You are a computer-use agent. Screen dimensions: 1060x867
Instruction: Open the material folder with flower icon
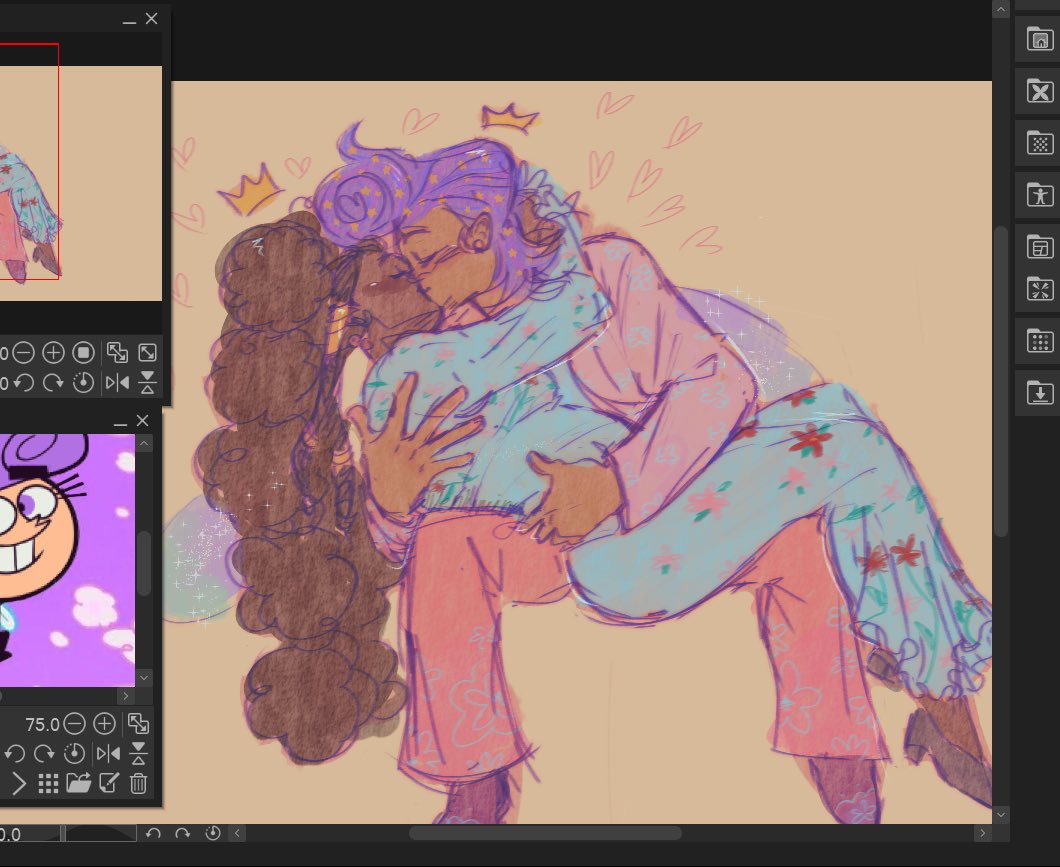(1040, 91)
